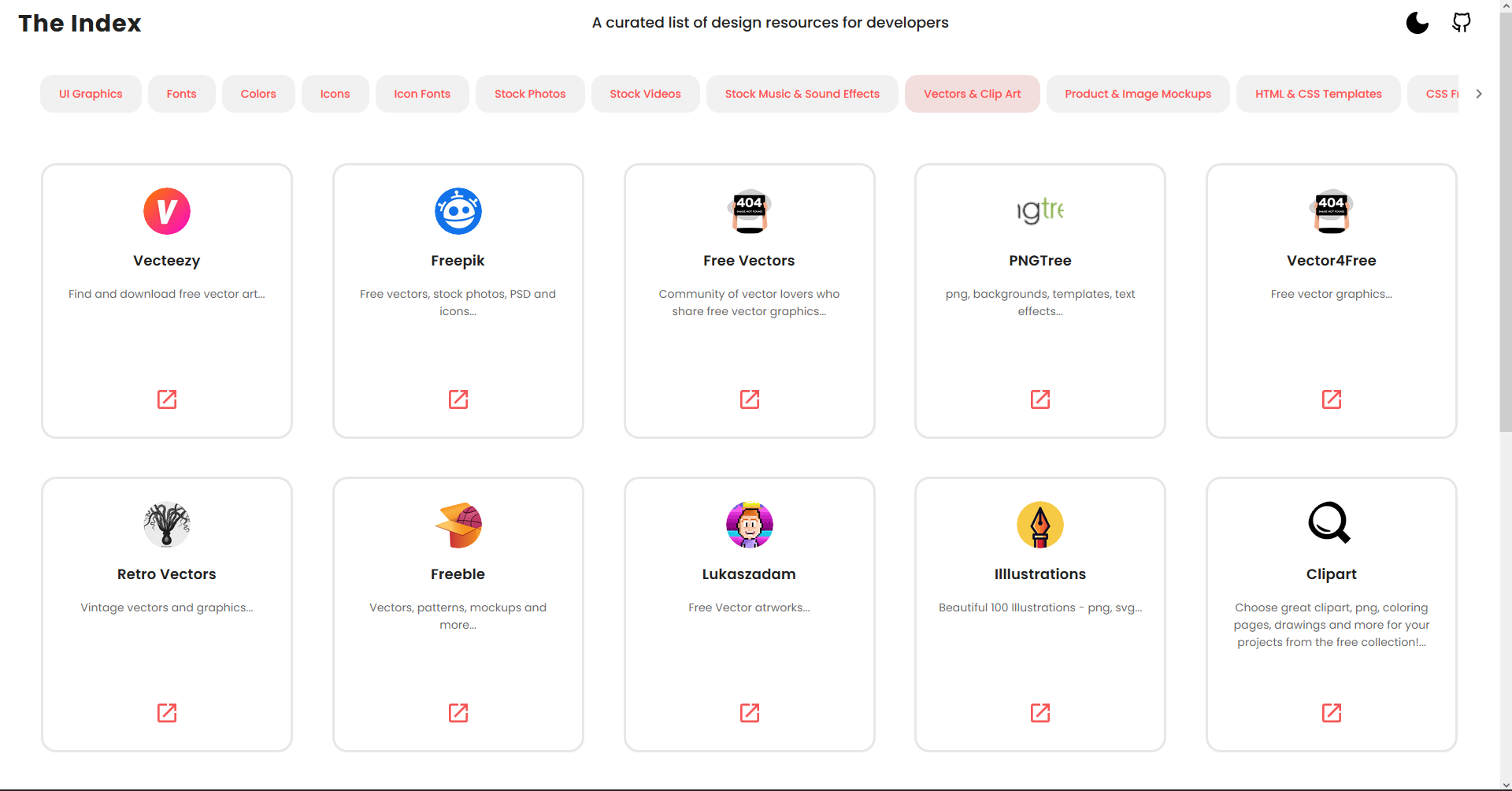This screenshot has height=791, width=1512.
Task: Click the Freeble box logo
Action: 458,525
